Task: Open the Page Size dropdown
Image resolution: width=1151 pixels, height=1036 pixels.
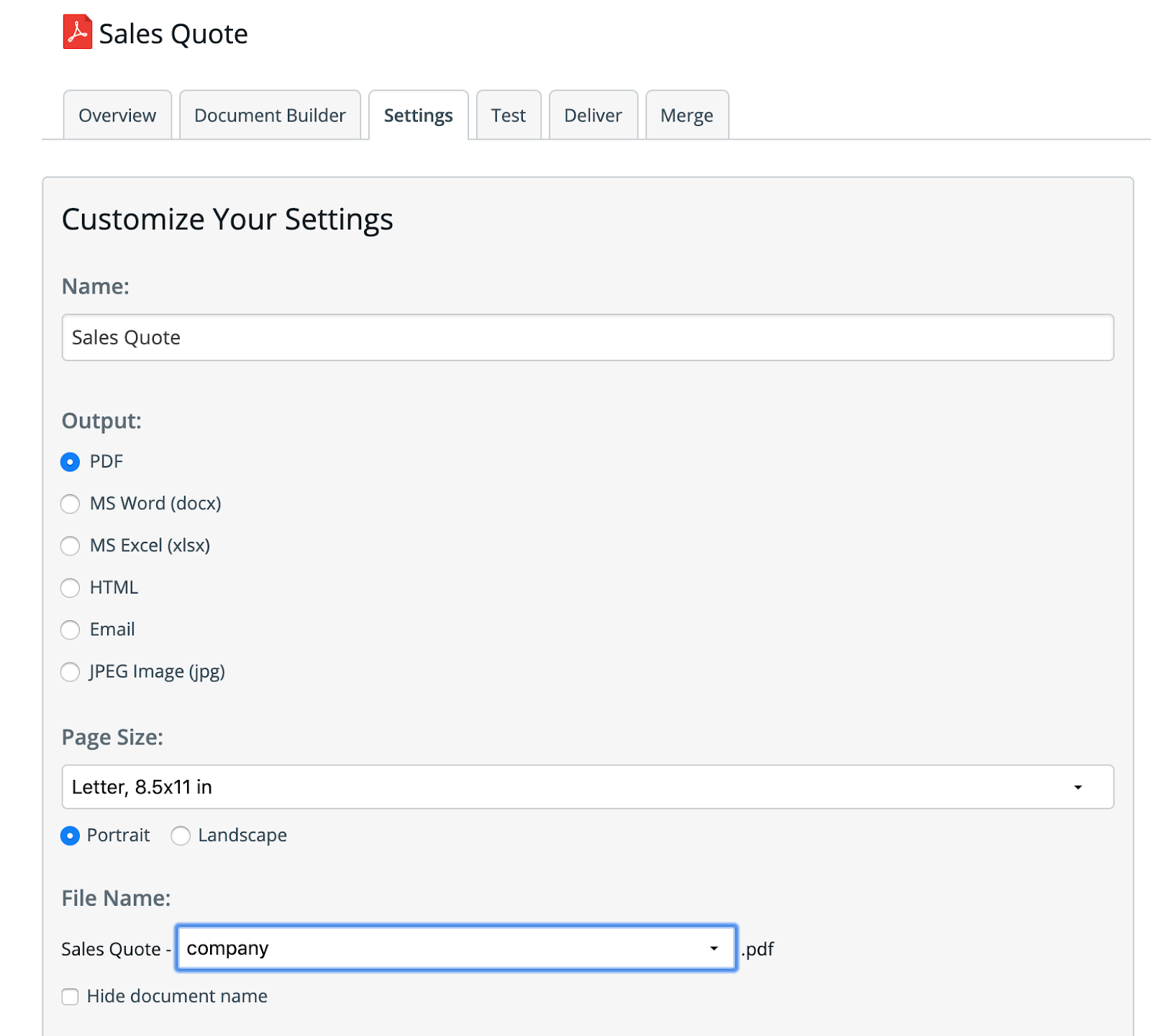Action: 588,787
